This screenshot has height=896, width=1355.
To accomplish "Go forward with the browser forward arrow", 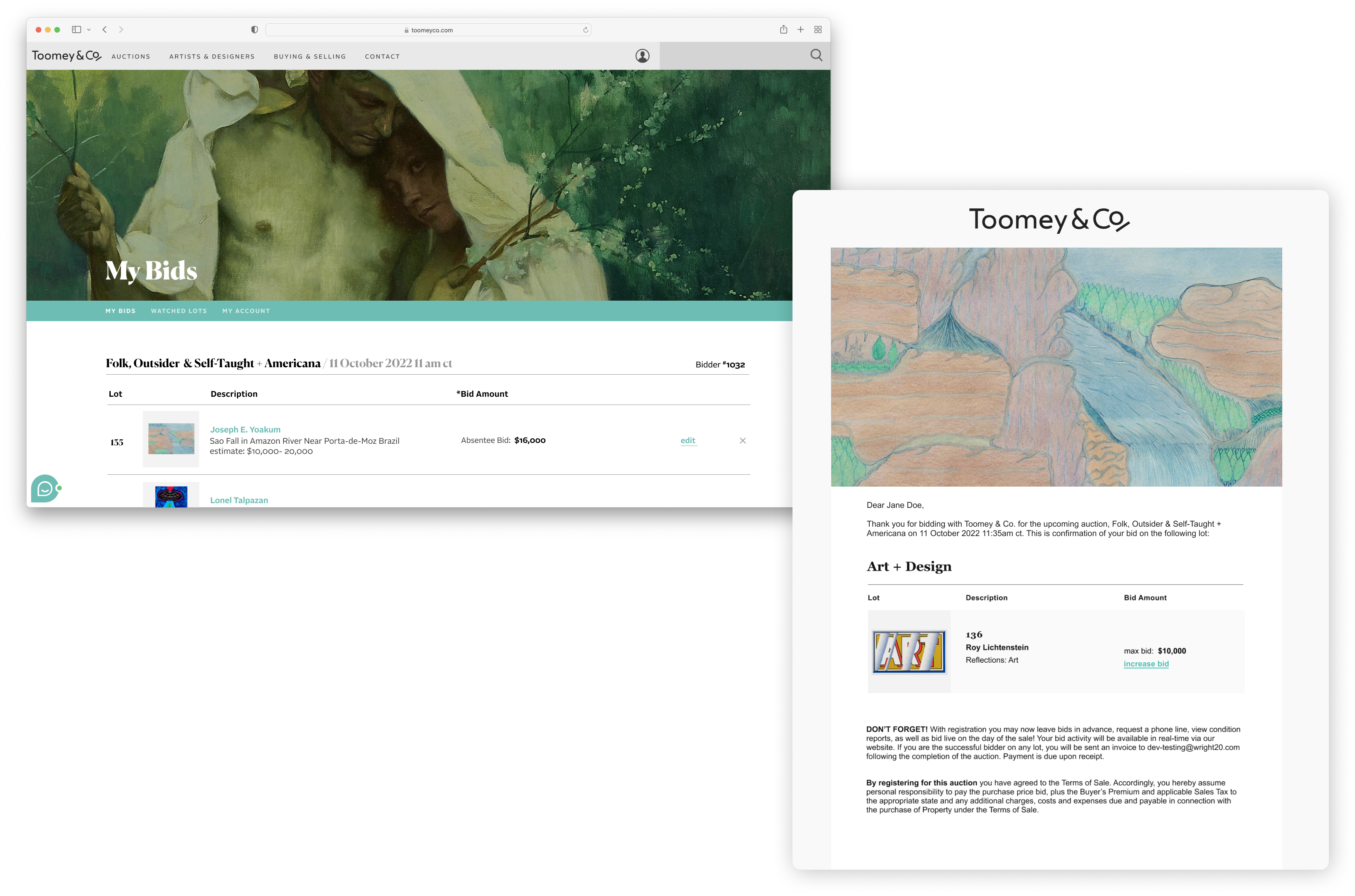I will point(121,30).
